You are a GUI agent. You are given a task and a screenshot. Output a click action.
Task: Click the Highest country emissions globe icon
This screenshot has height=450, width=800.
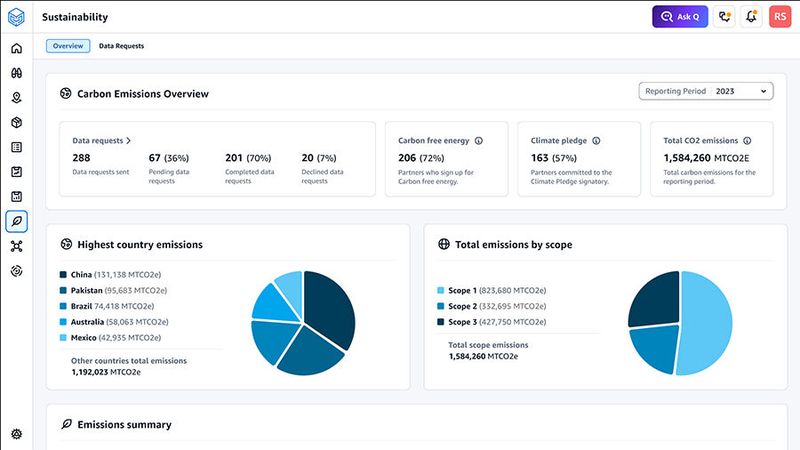click(66, 244)
